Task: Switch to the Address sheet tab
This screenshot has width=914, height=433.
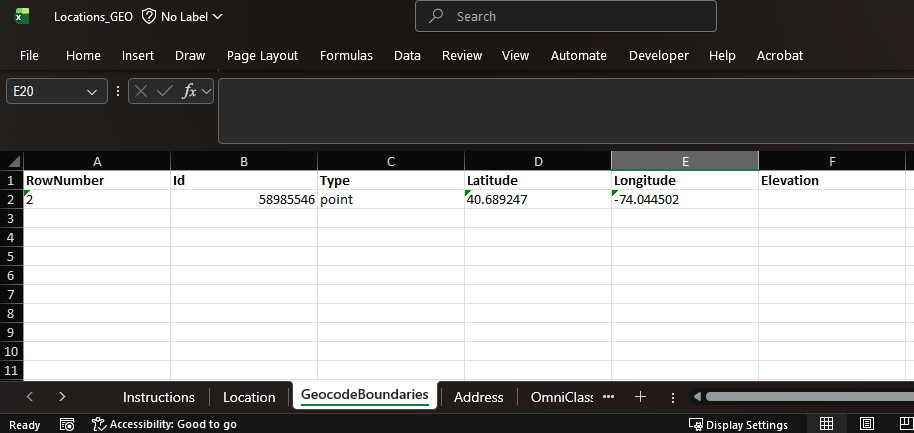Action: (x=478, y=397)
